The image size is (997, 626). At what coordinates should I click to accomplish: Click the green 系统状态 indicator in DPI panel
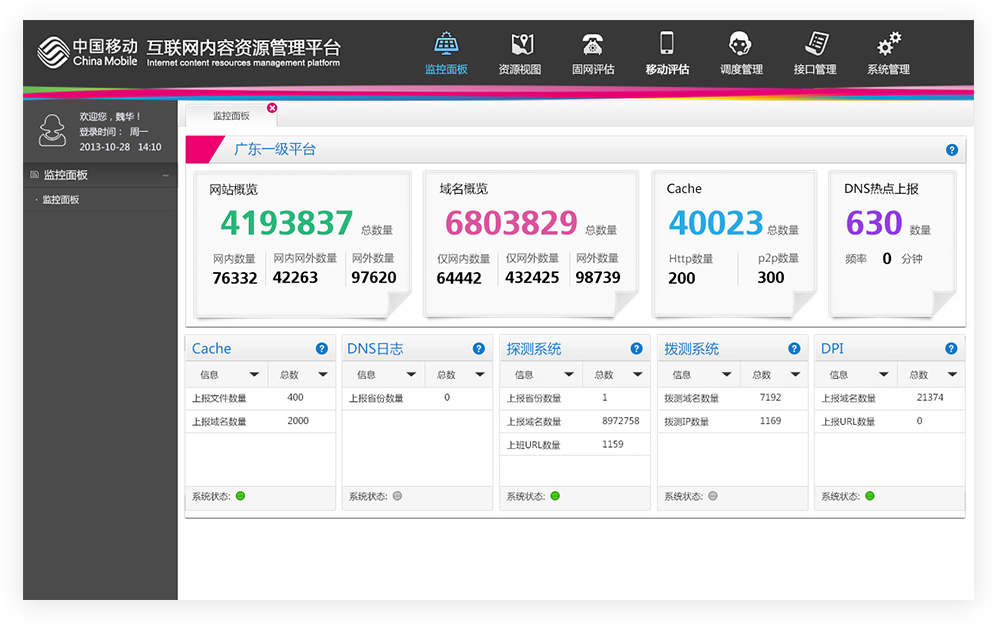tap(870, 496)
